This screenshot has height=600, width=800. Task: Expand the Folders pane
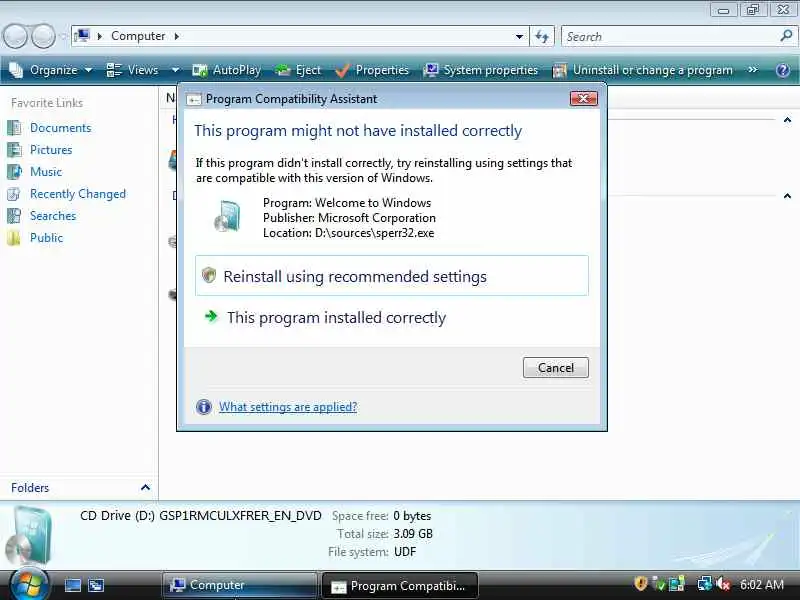145,487
